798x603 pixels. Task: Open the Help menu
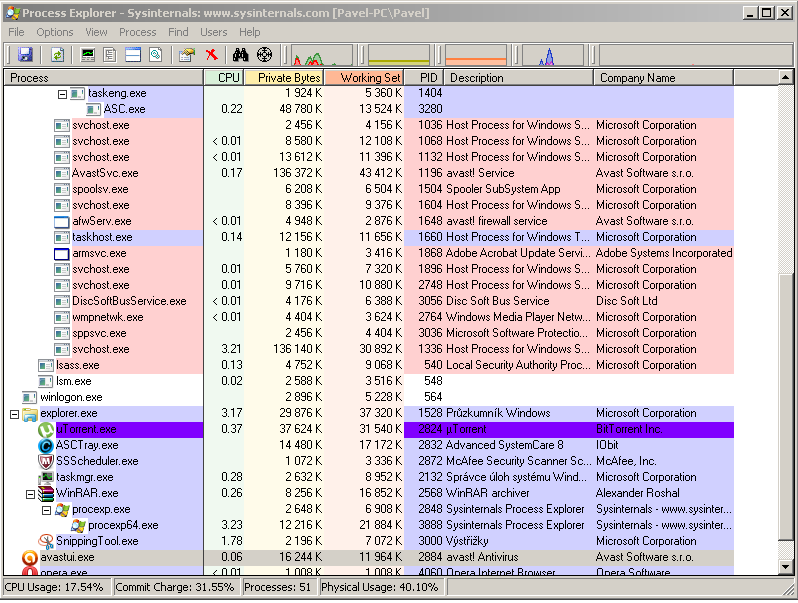249,32
